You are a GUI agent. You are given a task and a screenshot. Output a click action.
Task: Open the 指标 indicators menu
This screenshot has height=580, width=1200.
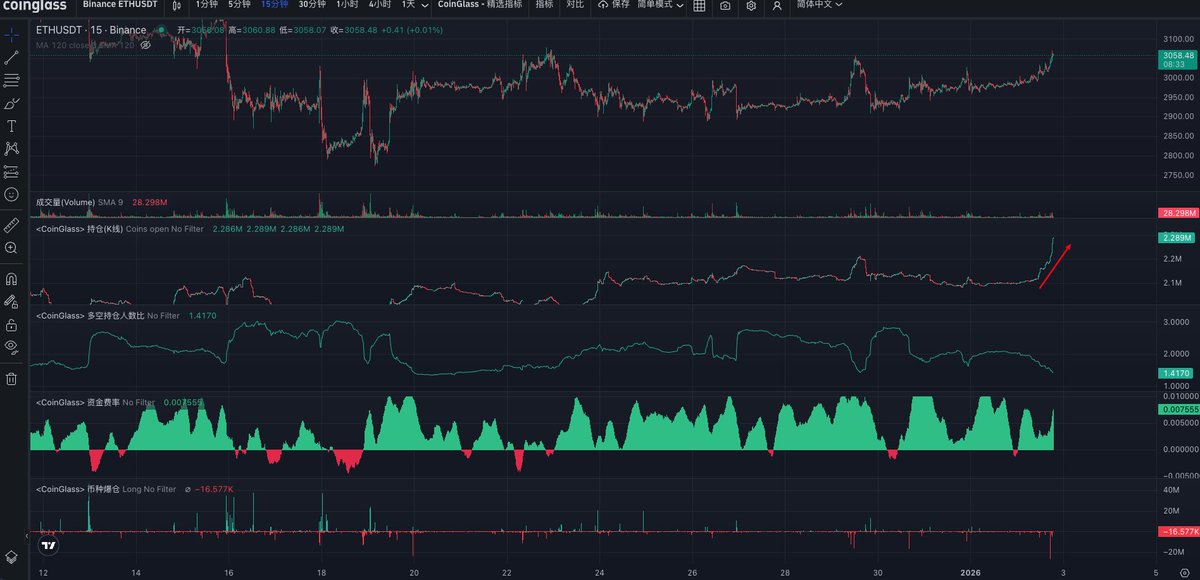[x=544, y=5]
